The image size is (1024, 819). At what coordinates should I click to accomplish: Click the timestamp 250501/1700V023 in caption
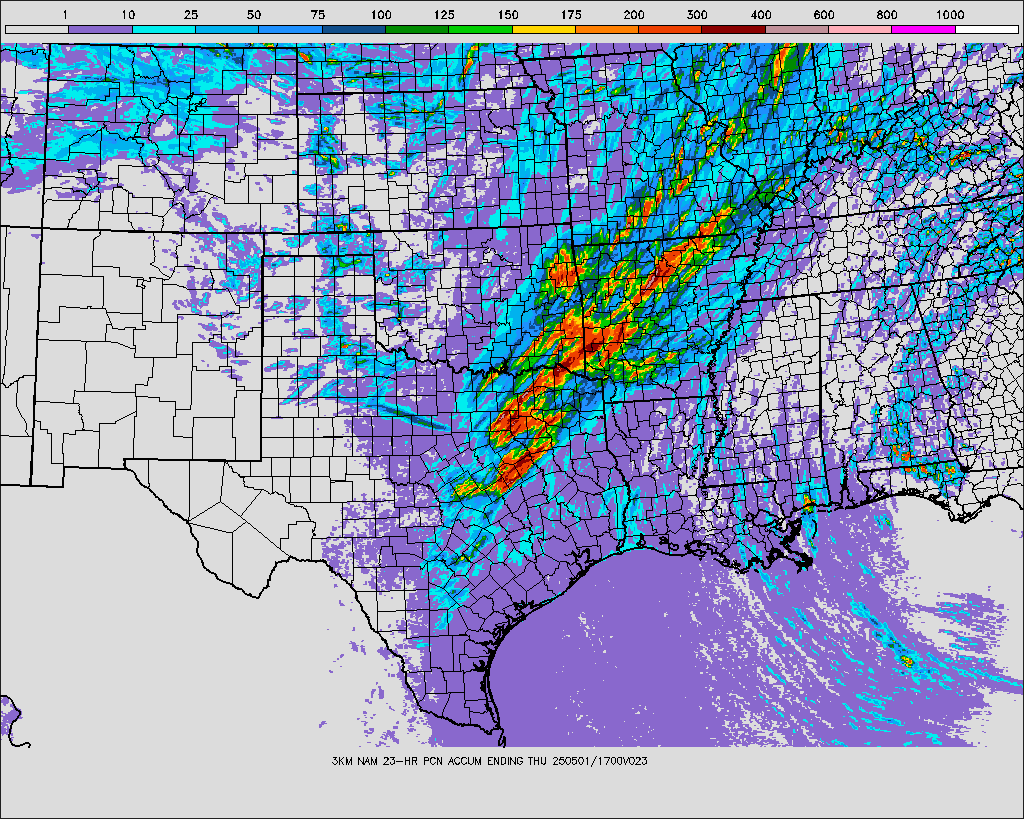(600, 761)
